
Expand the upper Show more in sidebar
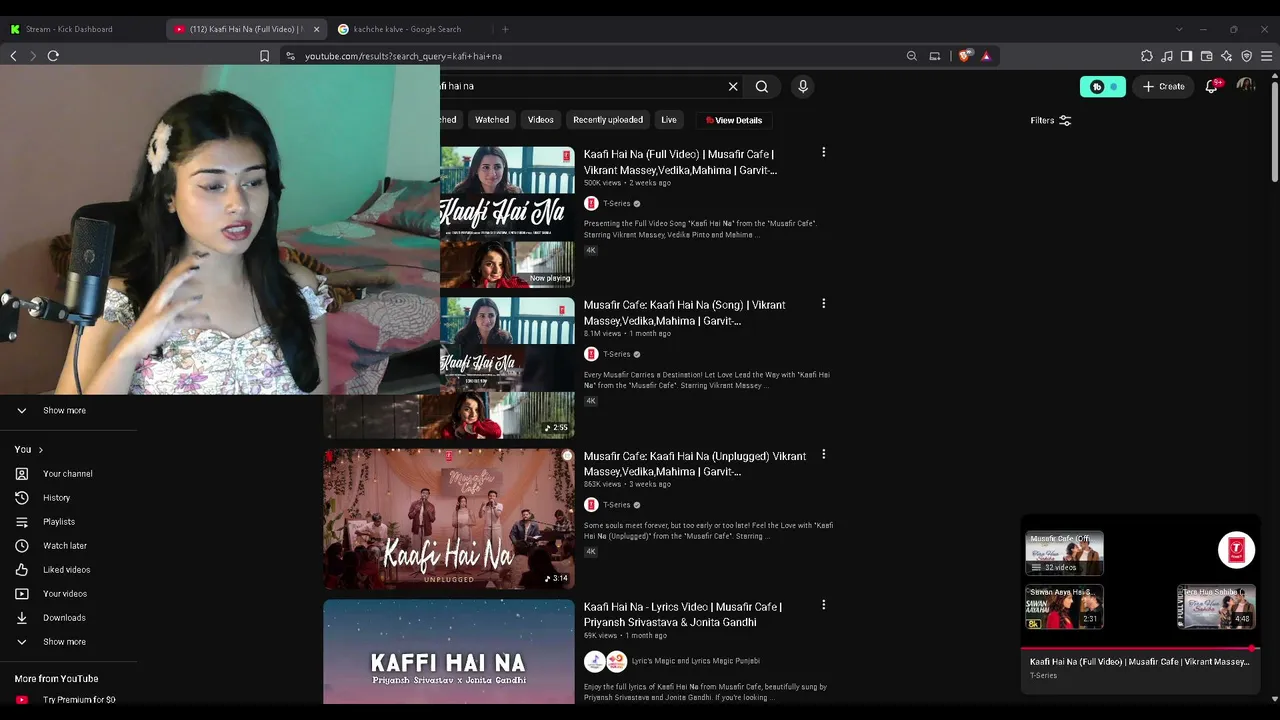pos(64,411)
